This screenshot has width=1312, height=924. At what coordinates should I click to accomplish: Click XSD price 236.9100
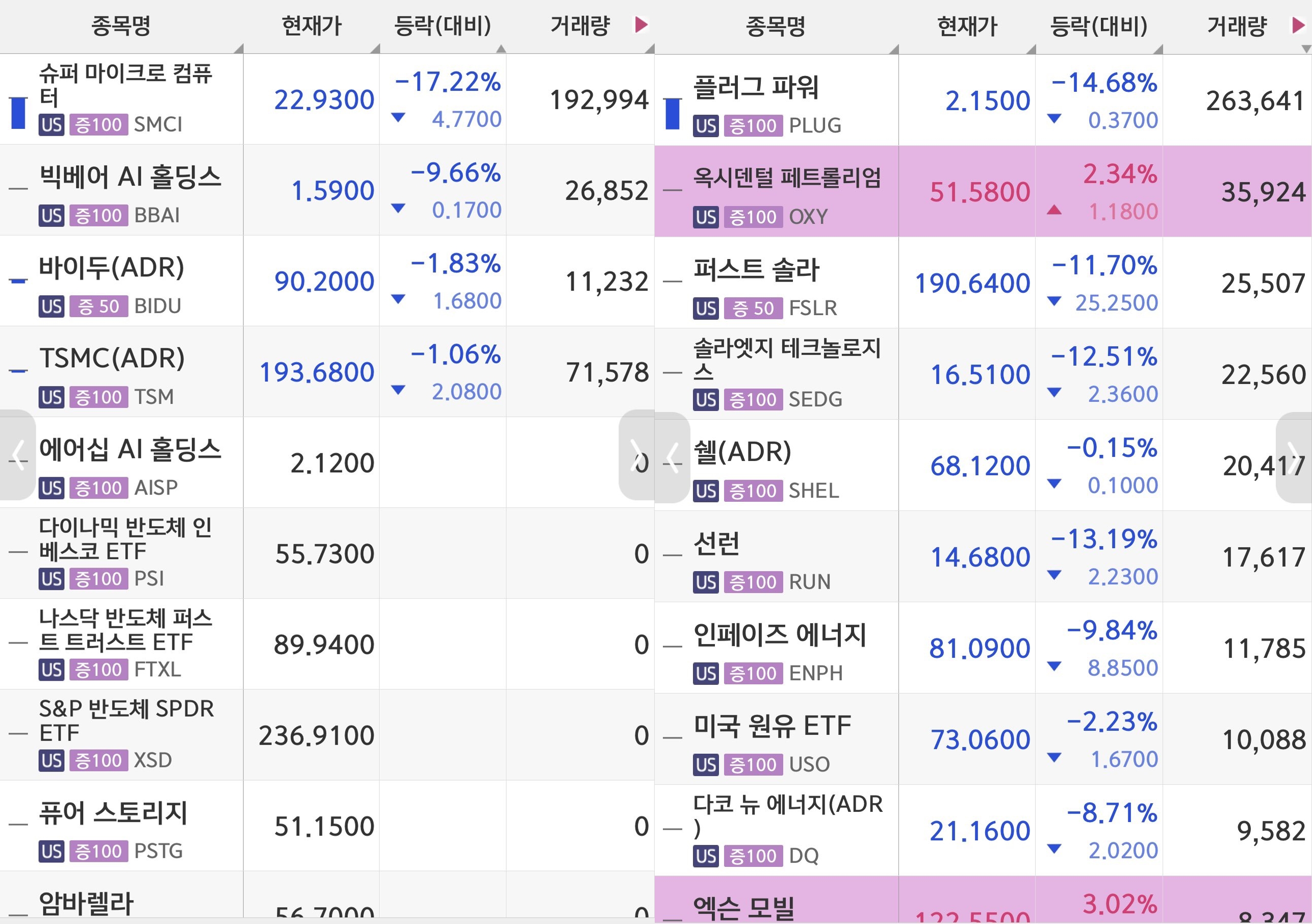(317, 735)
